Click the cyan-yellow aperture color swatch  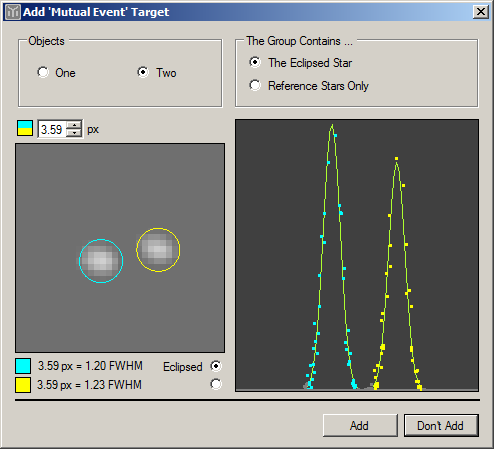25,128
